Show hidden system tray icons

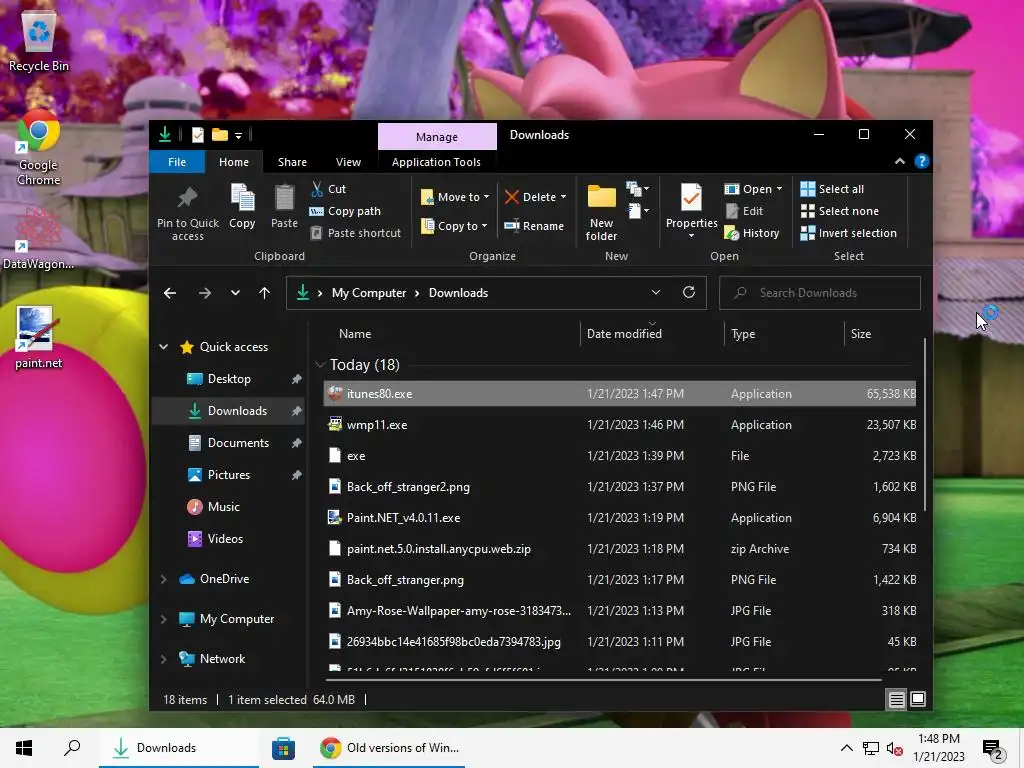click(846, 748)
